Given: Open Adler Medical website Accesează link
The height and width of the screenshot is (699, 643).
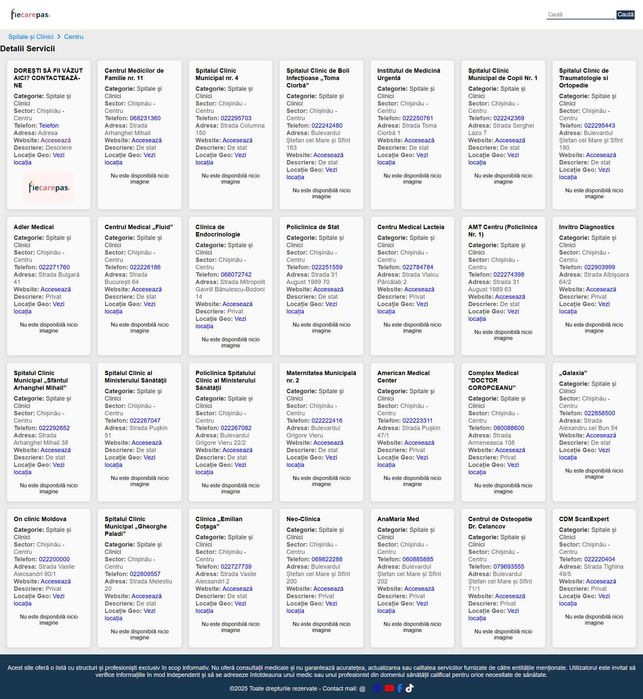Looking at the screenshot, I should [56, 289].
